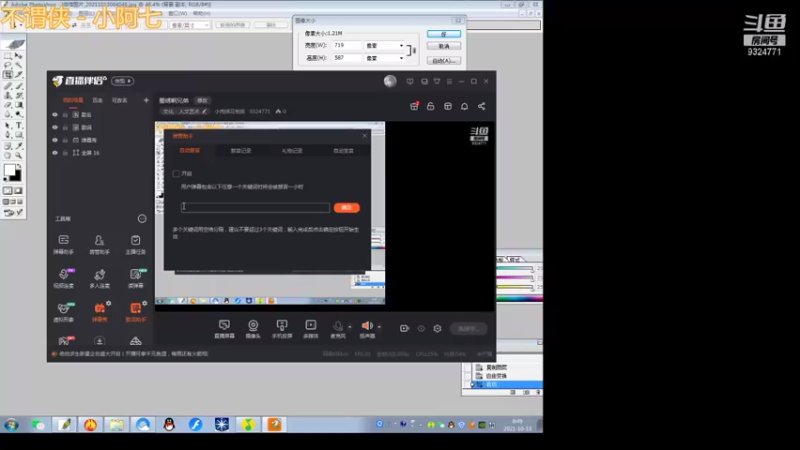Open the Photoshop options bar dropdown
This screenshot has width=800, height=450.
click(x=190, y=24)
